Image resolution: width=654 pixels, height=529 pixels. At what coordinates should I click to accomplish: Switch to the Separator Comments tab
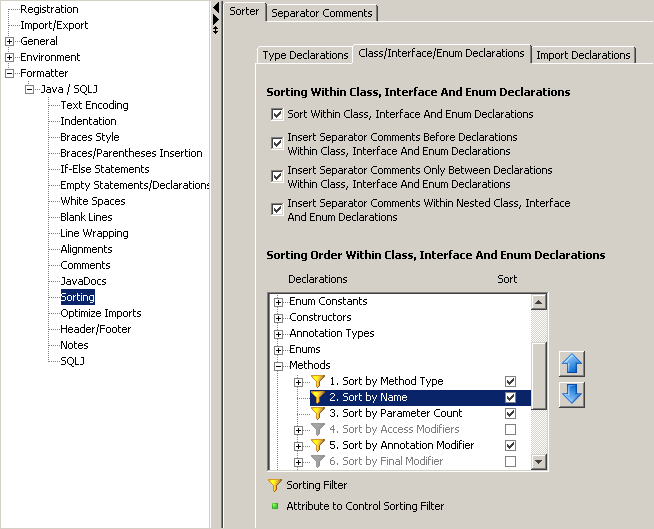(x=321, y=13)
